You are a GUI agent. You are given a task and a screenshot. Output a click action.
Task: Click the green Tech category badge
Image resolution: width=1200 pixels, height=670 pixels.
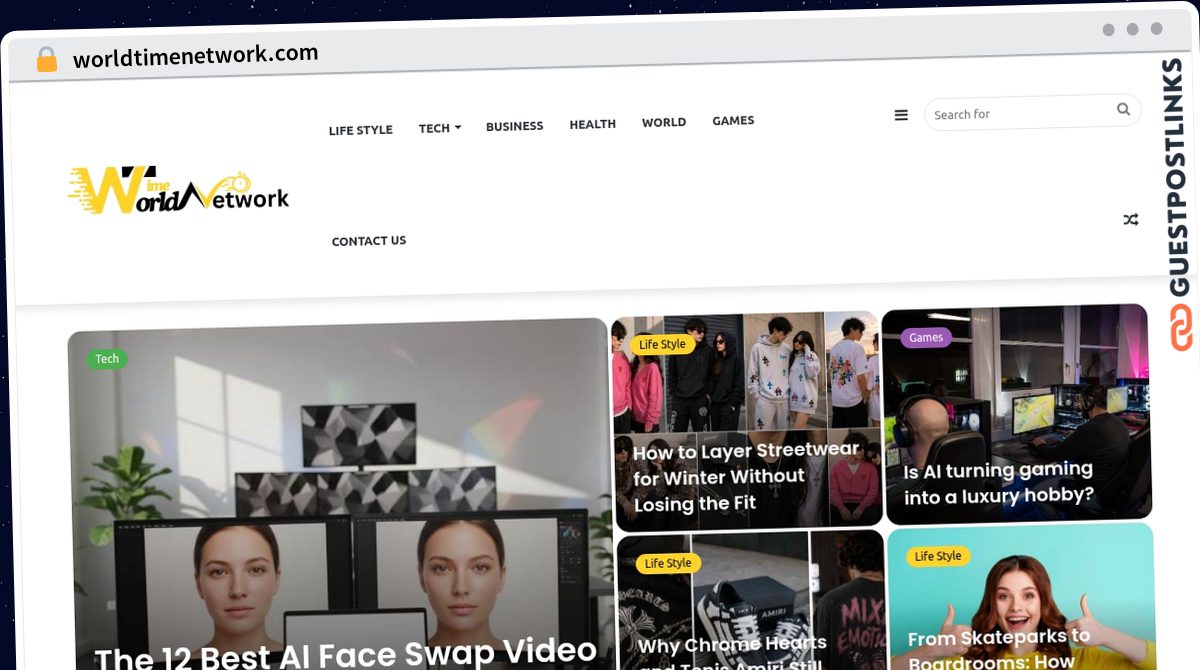pyautogui.click(x=107, y=359)
